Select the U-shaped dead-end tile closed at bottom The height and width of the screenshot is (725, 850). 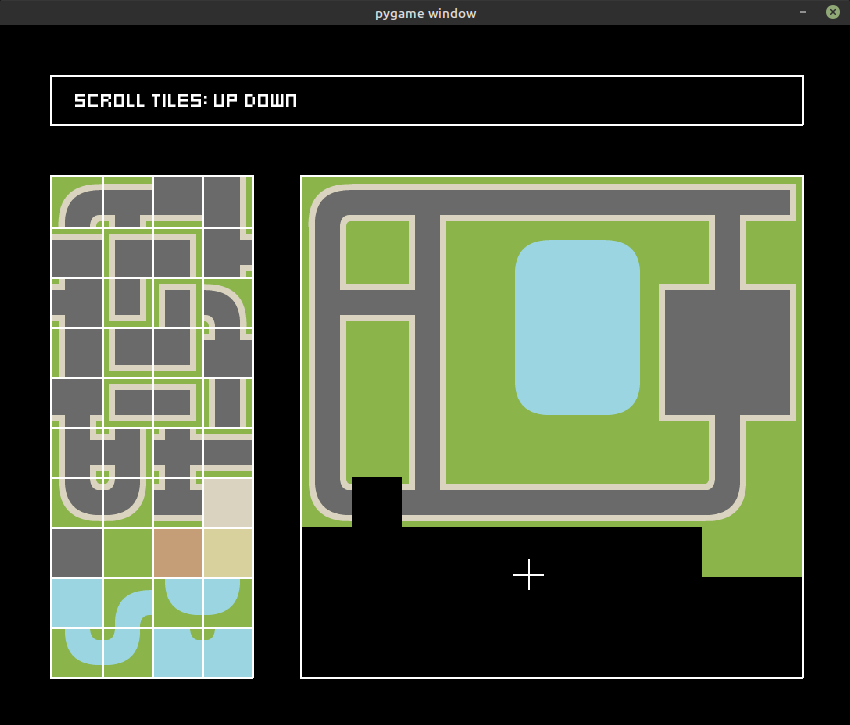point(127,302)
